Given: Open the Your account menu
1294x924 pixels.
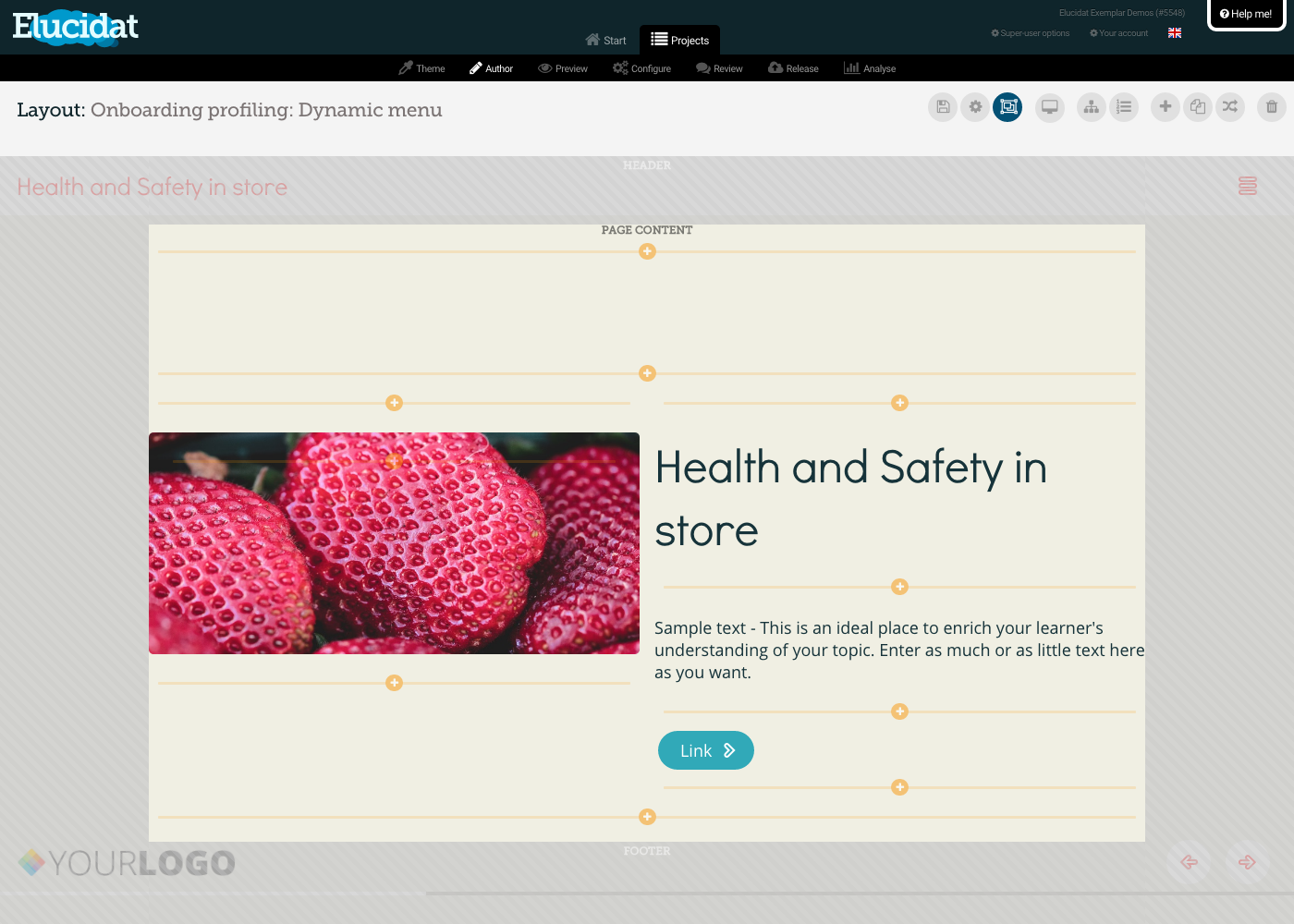Looking at the screenshot, I should [1119, 33].
